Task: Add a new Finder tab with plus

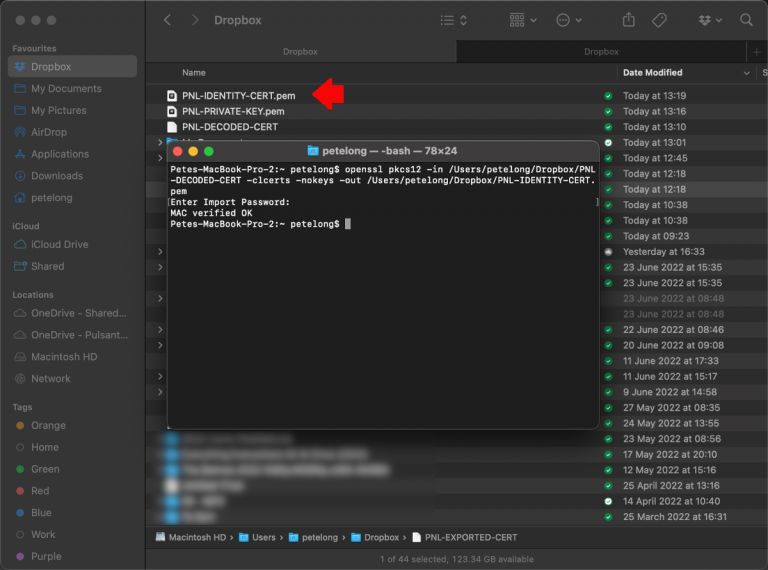Action: tap(757, 52)
